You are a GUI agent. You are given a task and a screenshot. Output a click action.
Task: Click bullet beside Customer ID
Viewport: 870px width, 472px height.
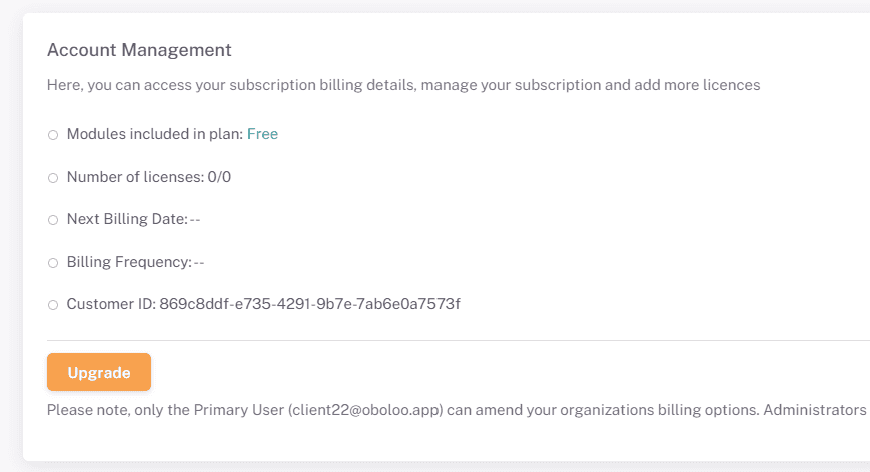point(53,305)
